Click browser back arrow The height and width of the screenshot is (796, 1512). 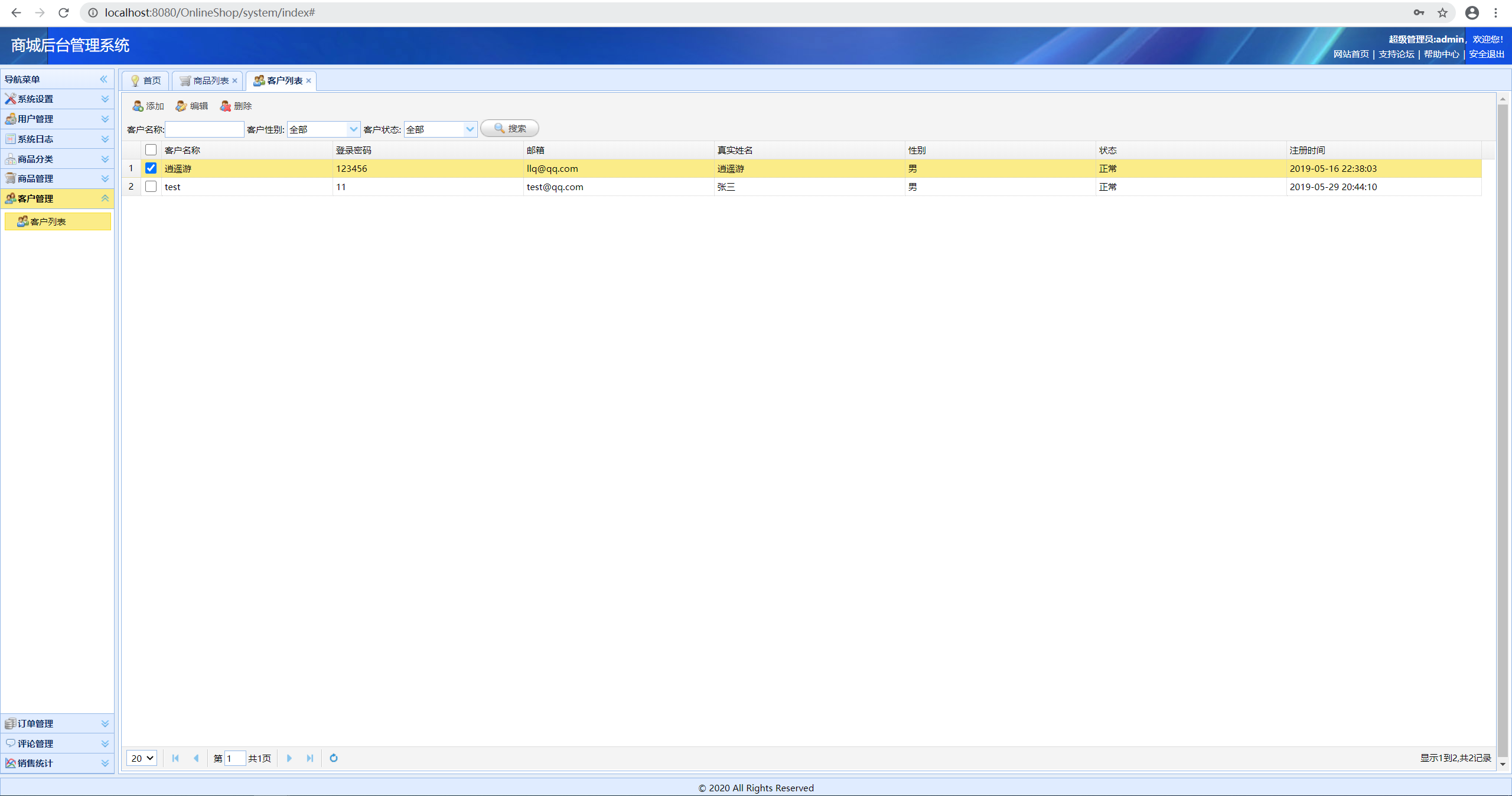(x=16, y=12)
